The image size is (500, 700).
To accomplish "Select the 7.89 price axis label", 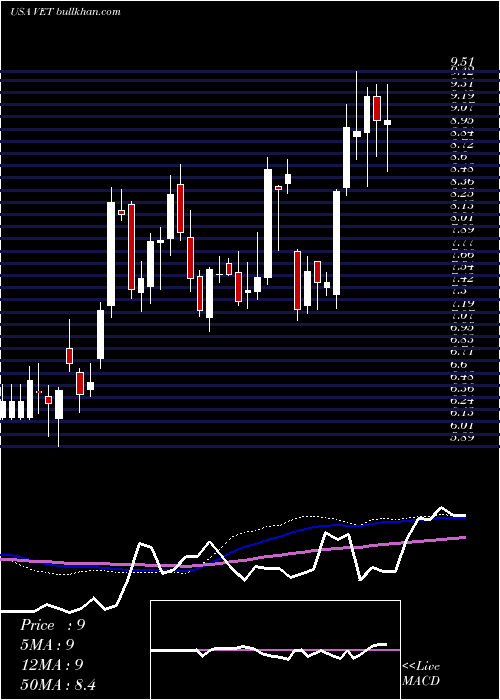I will [462, 230].
